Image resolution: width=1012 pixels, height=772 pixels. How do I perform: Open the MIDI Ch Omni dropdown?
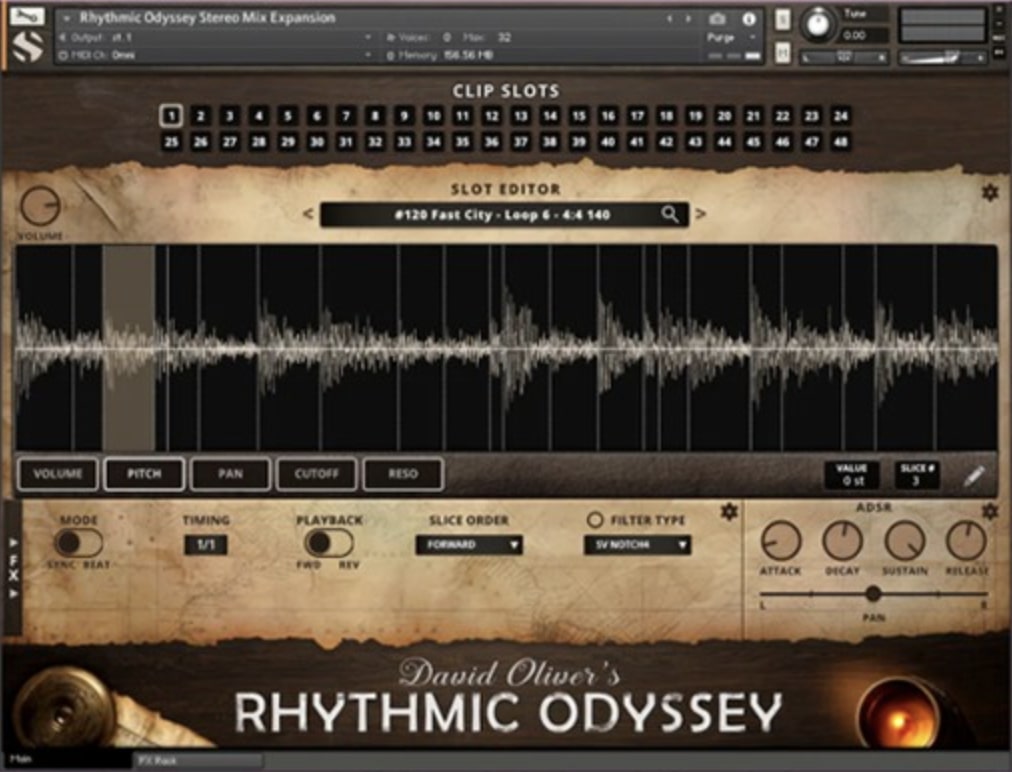216,56
